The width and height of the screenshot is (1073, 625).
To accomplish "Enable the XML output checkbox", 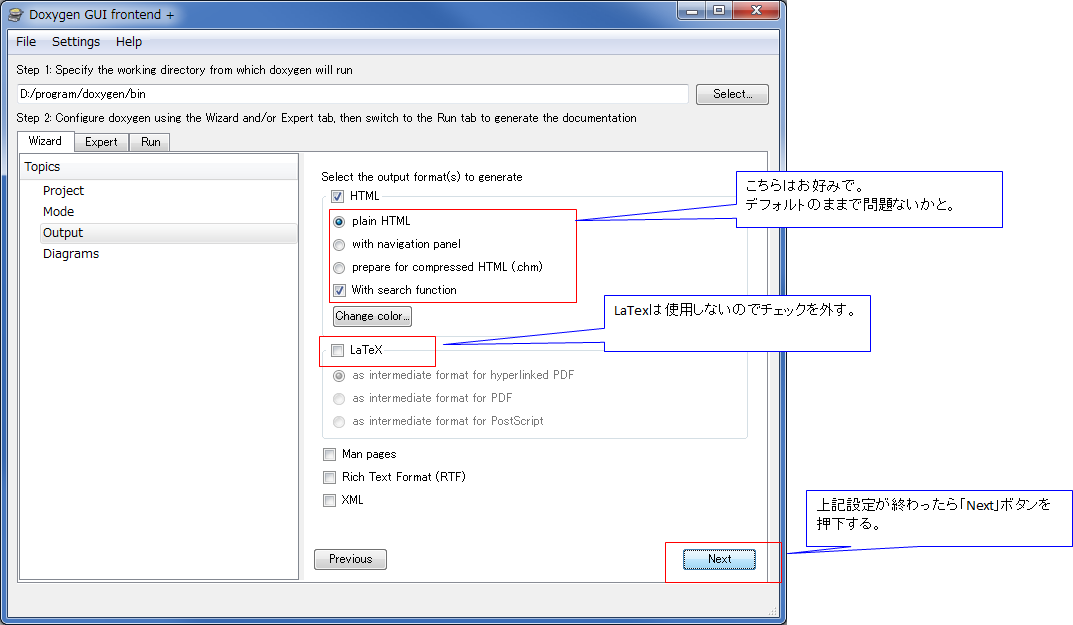I will coord(330,500).
